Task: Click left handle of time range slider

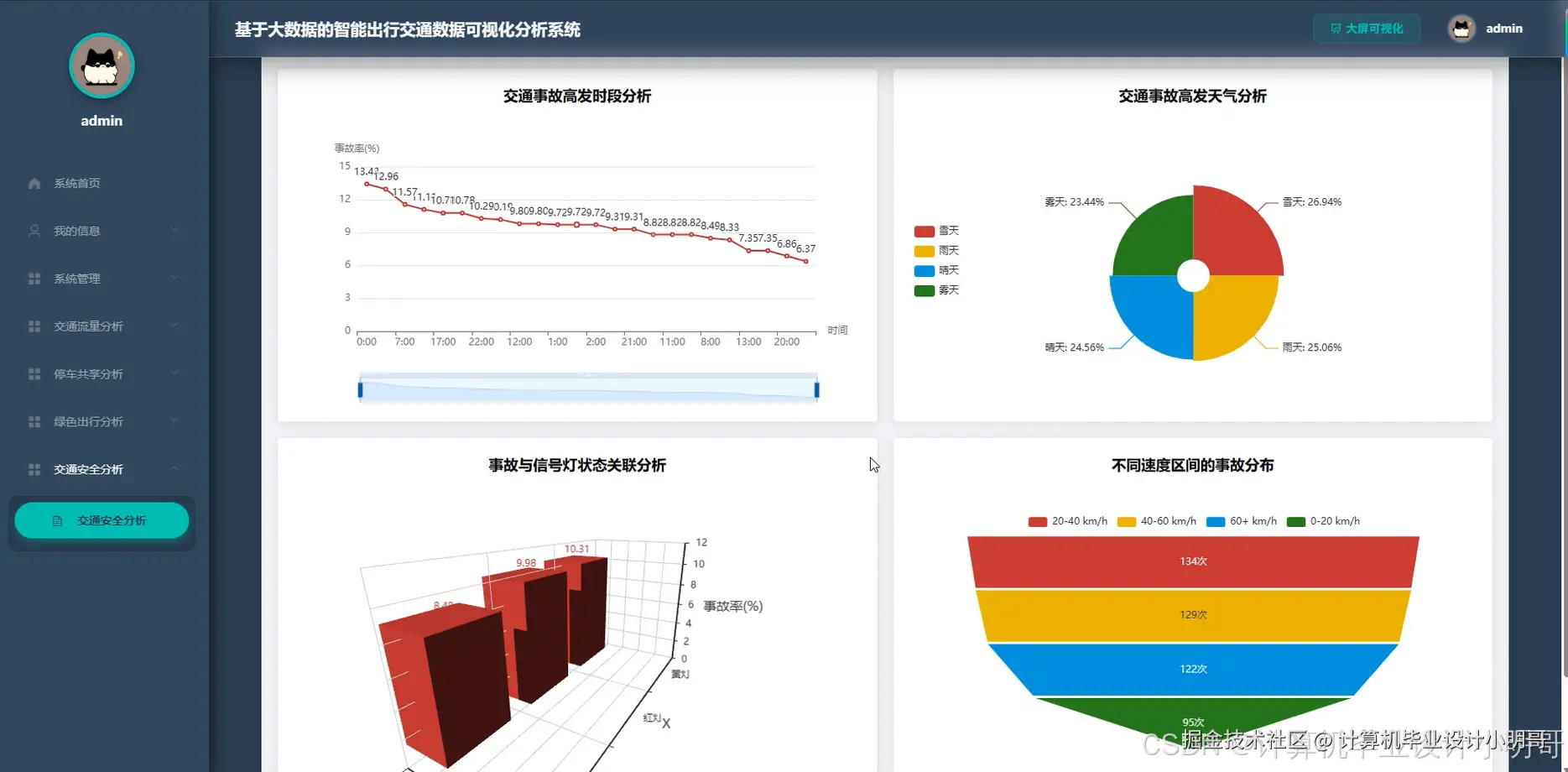Action: [x=360, y=389]
